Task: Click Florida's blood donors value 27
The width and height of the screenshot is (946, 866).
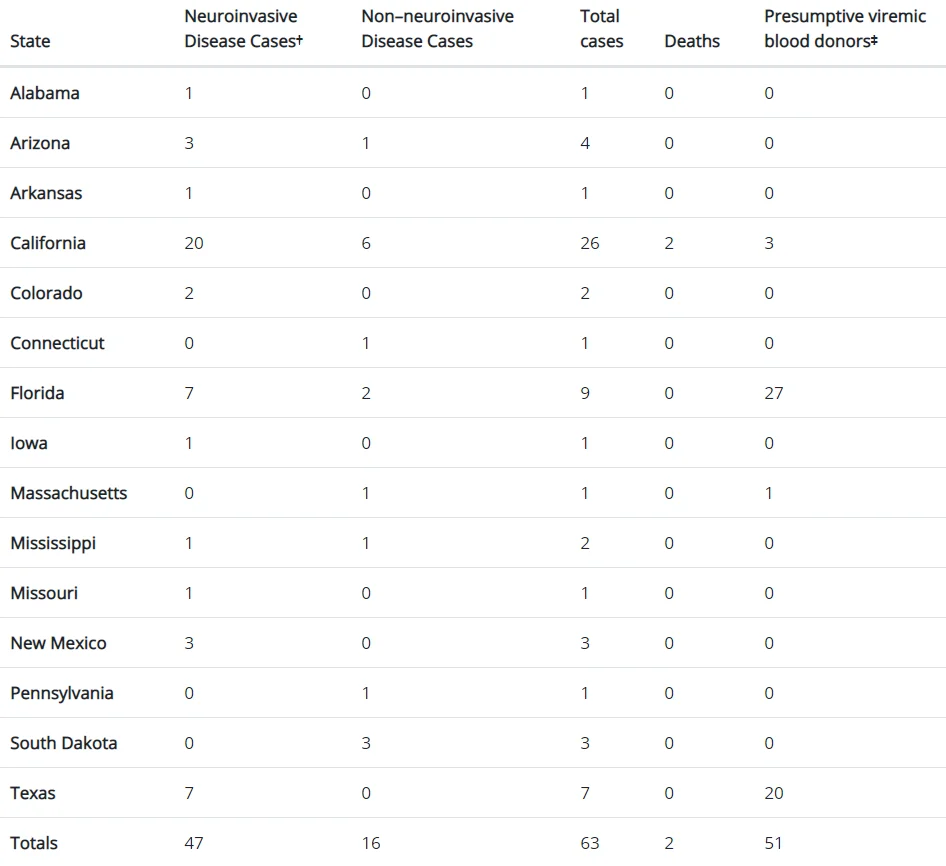Action: click(x=773, y=393)
